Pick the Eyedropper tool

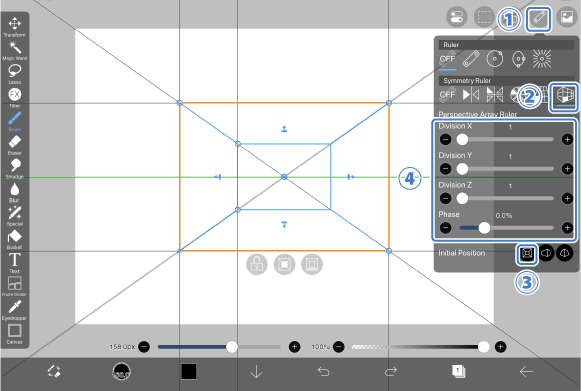[14, 310]
